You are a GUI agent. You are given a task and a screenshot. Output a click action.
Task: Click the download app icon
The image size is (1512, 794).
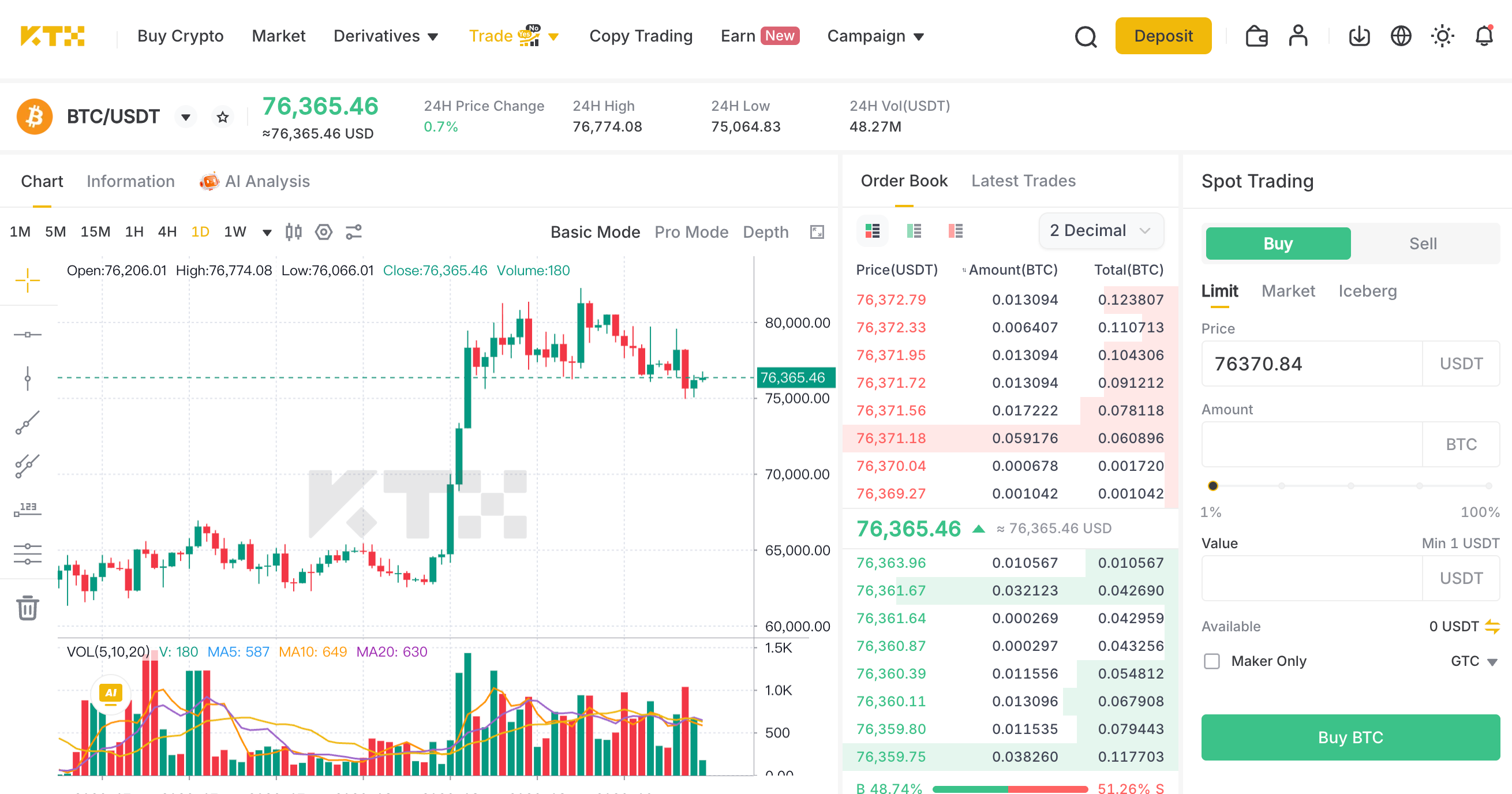pos(1360,36)
